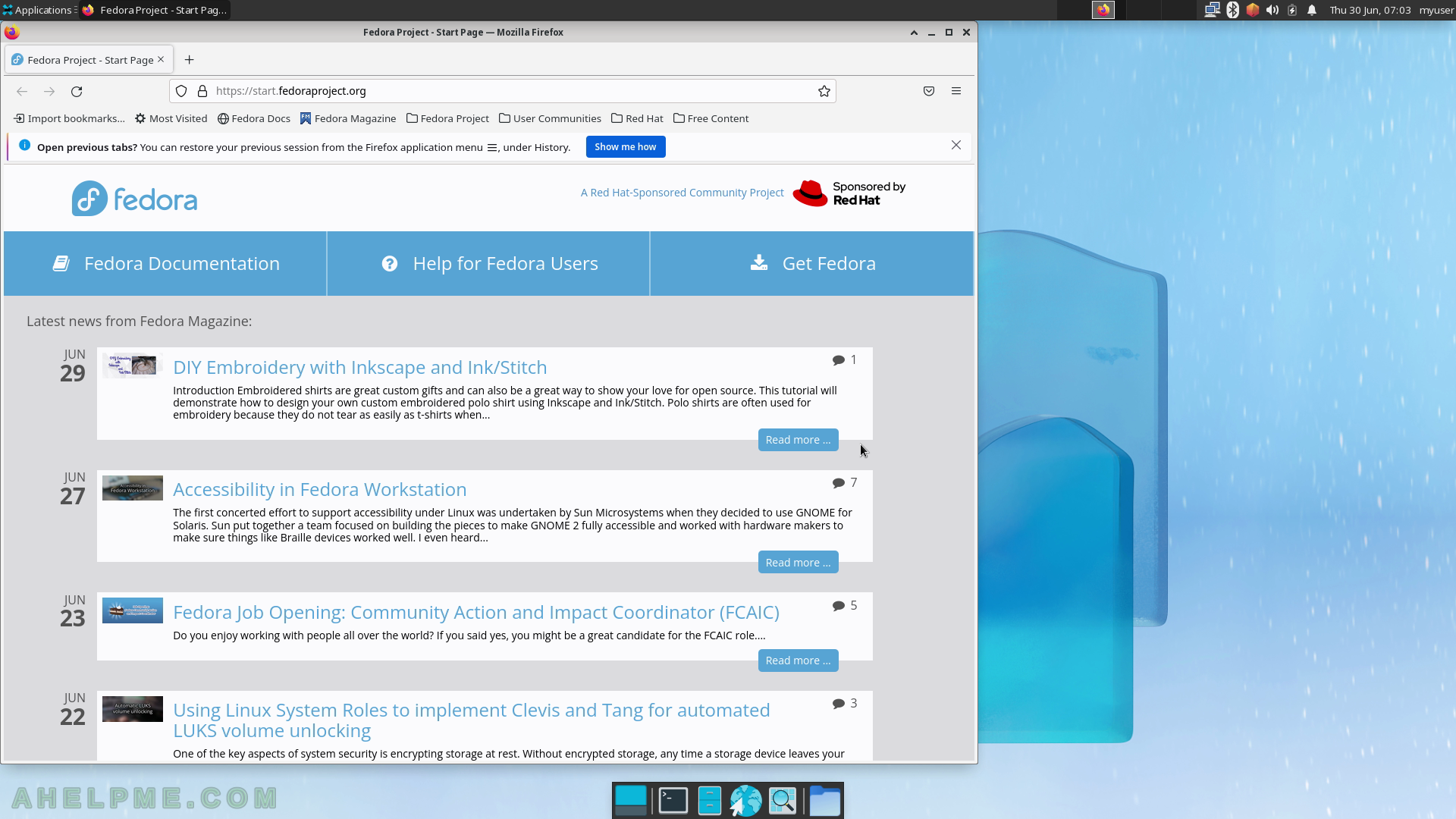Open Help for Fedora Users
1456x819 pixels.
[488, 263]
